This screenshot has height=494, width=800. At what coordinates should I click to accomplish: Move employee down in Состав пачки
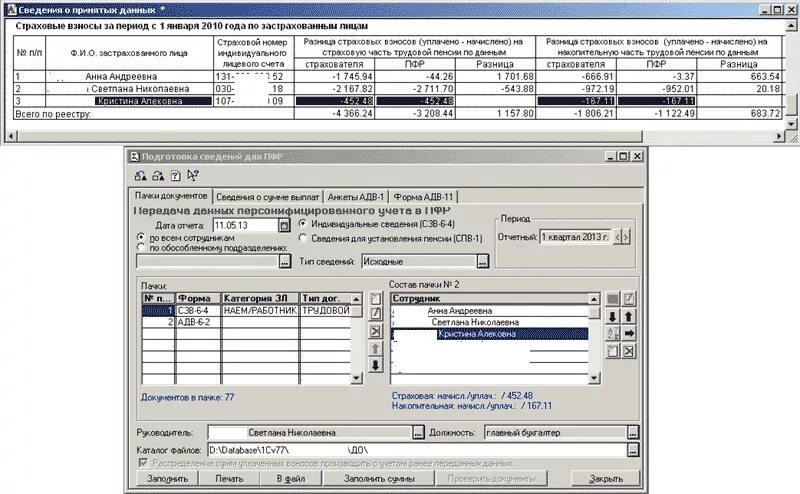click(613, 316)
